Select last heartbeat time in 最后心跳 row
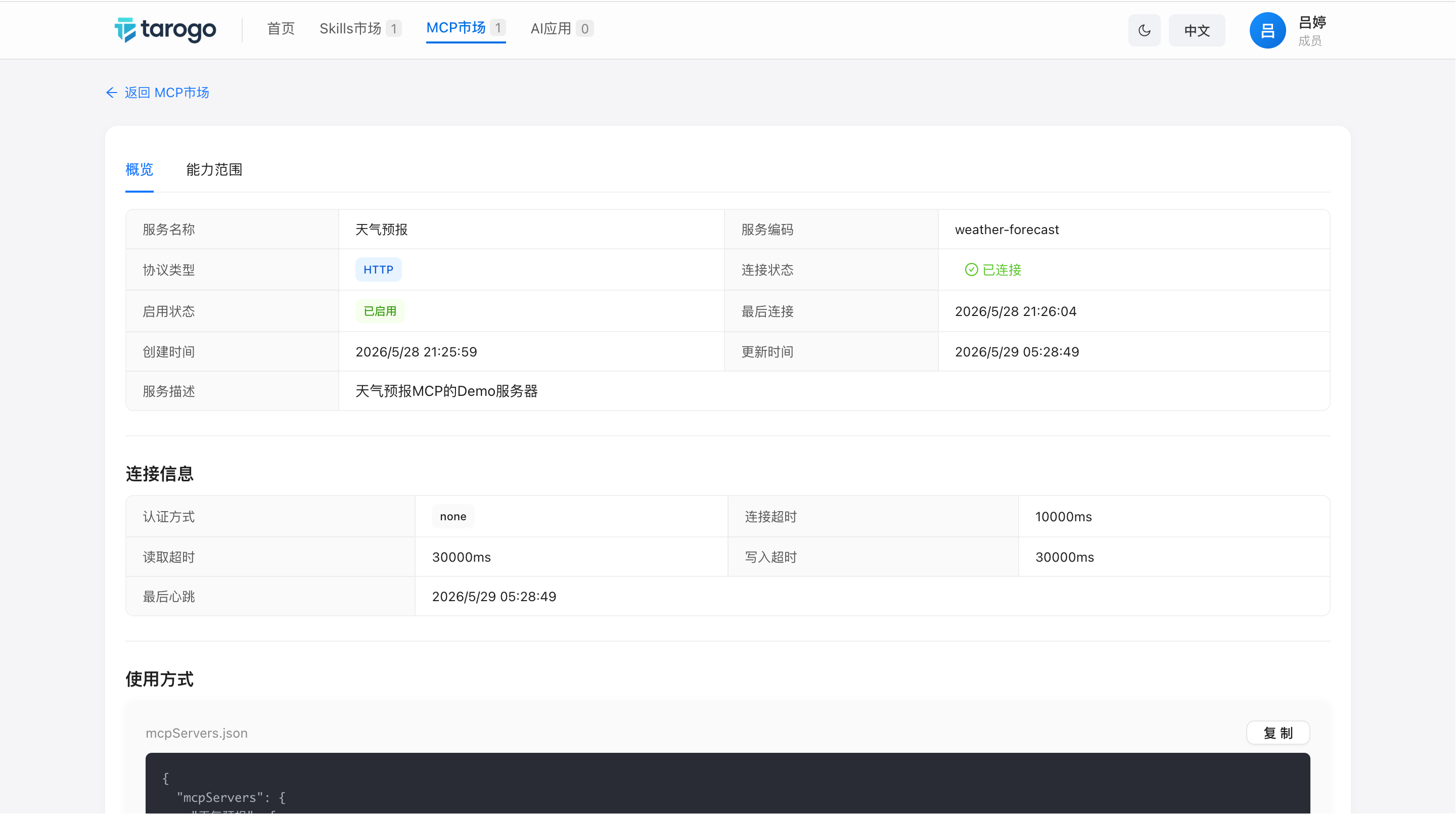 (494, 597)
